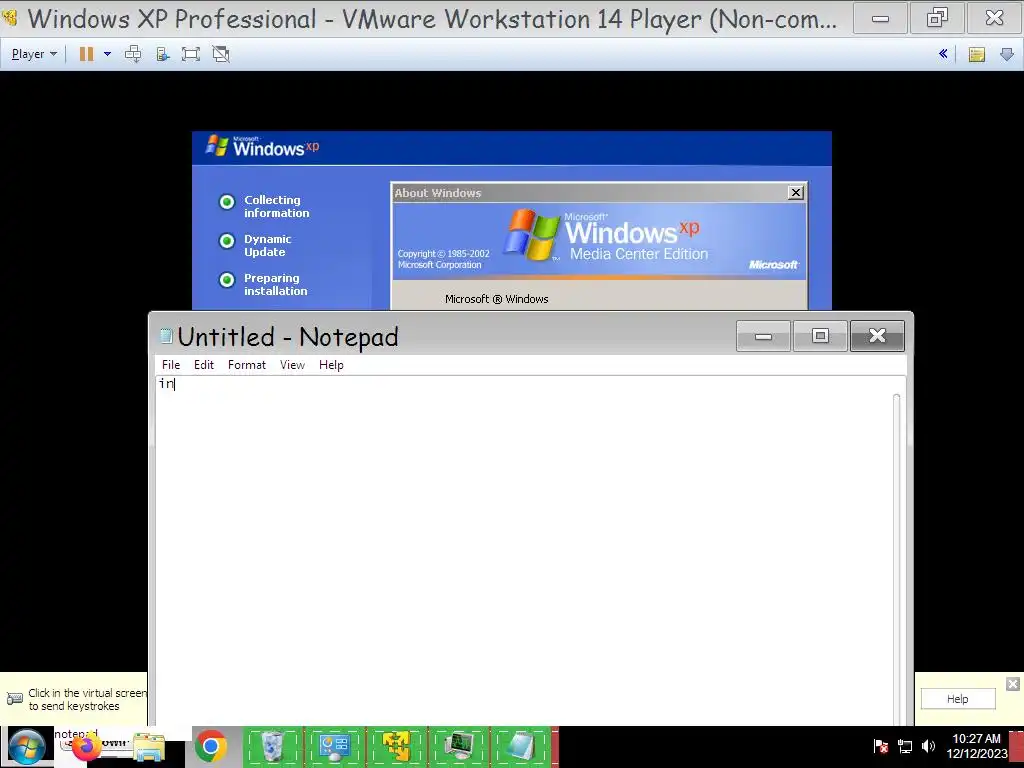Image resolution: width=1024 pixels, height=768 pixels.
Task: Open the Player menu dropdown
Action: [x=34, y=54]
